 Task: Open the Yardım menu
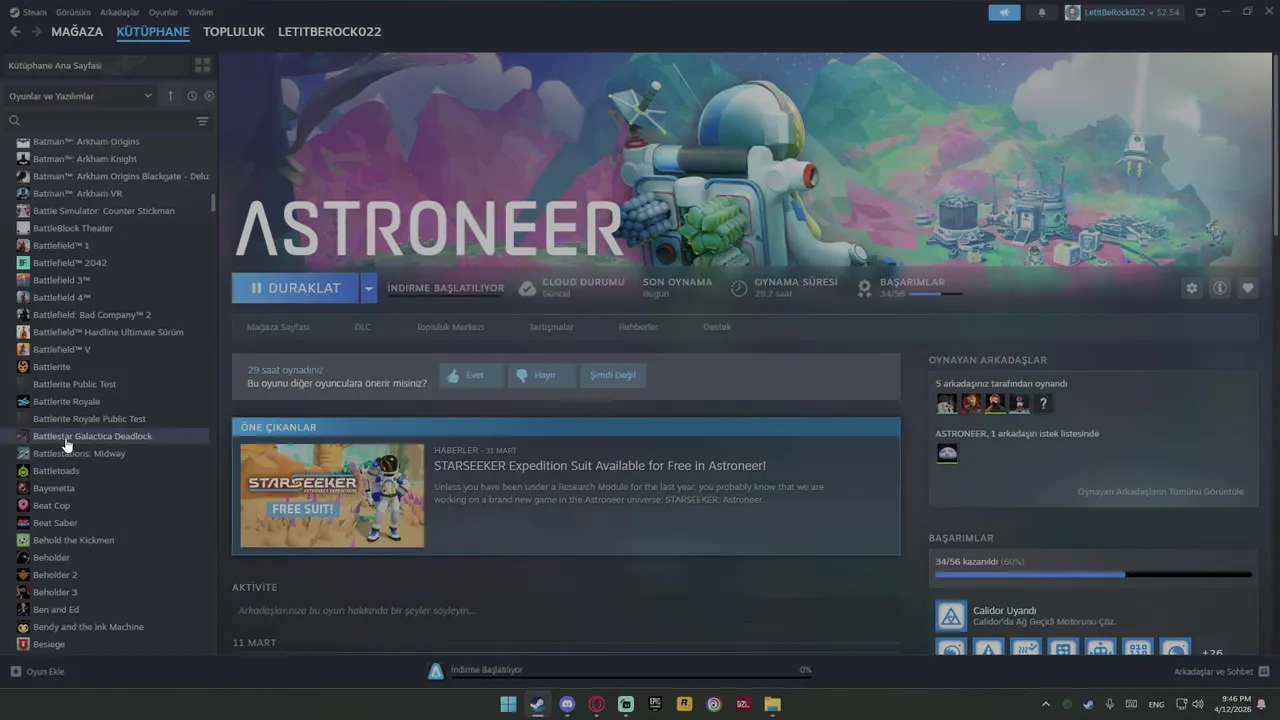pyautogui.click(x=200, y=12)
